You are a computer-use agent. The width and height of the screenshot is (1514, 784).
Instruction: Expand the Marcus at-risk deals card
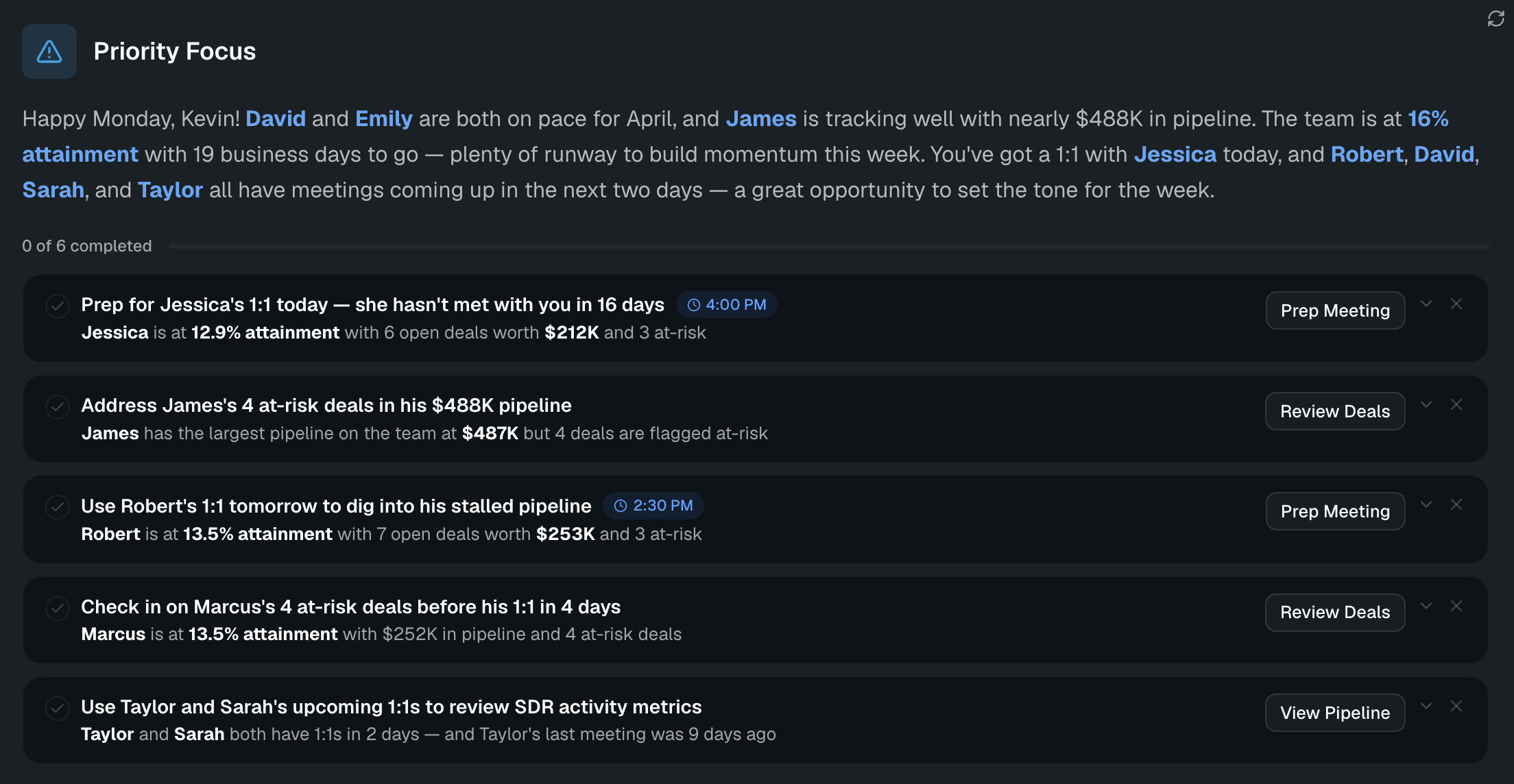coord(1427,606)
